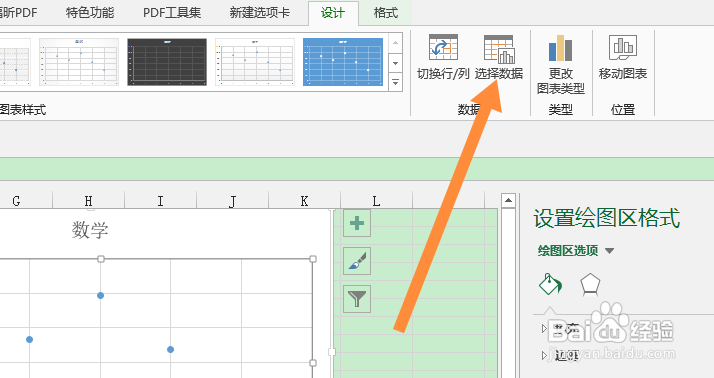
Task: Select column K header
Action: [x=304, y=201]
